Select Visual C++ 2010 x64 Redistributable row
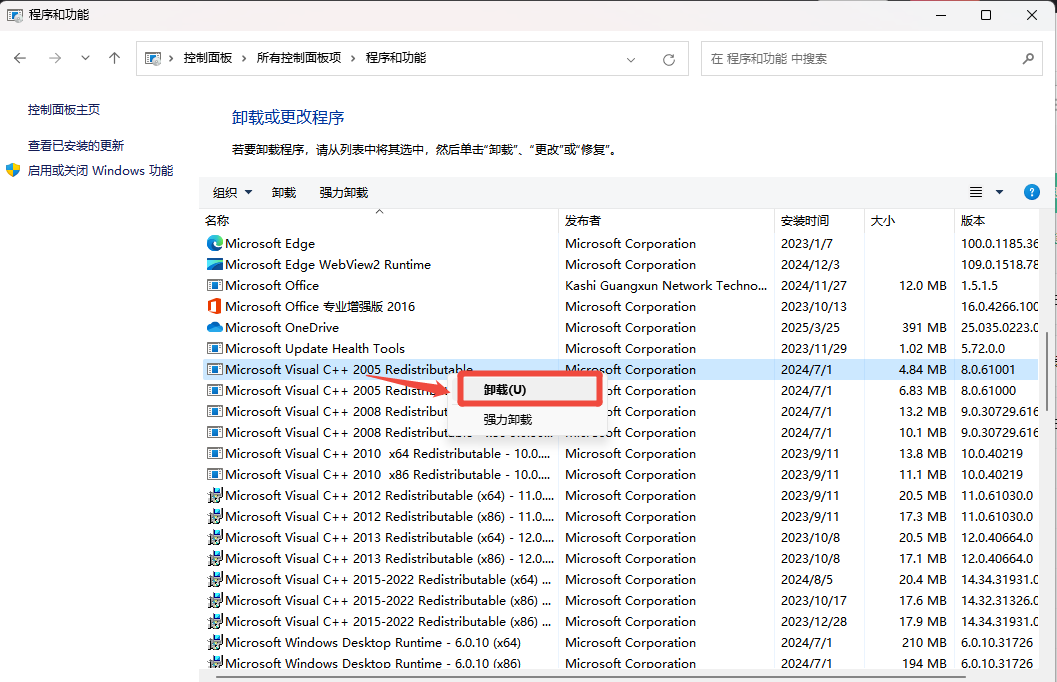The height and width of the screenshot is (682, 1057). (x=620, y=454)
